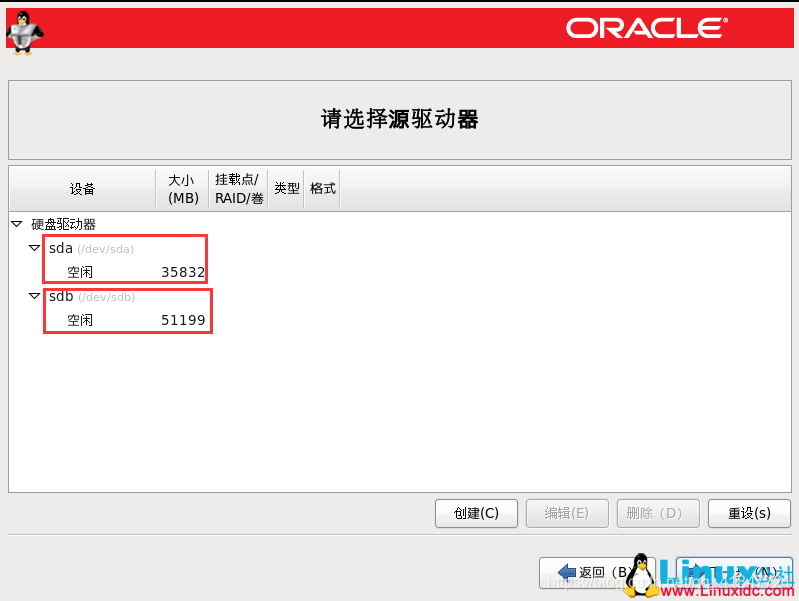Image resolution: width=799 pixels, height=601 pixels.
Task: Click the 设备 column header
Action: [x=82, y=189]
